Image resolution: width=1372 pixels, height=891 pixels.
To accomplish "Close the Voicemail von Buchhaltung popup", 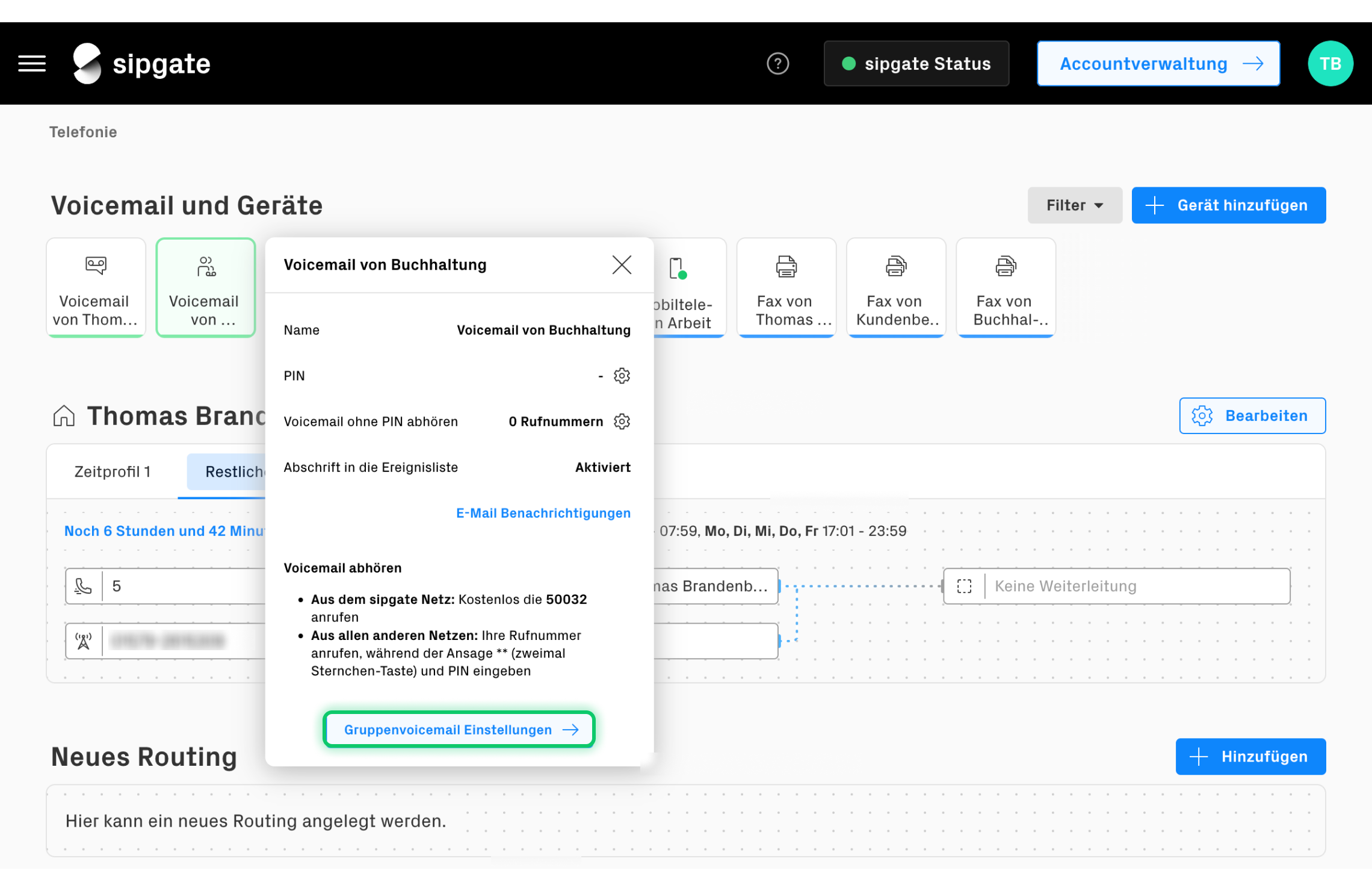I will (x=622, y=265).
